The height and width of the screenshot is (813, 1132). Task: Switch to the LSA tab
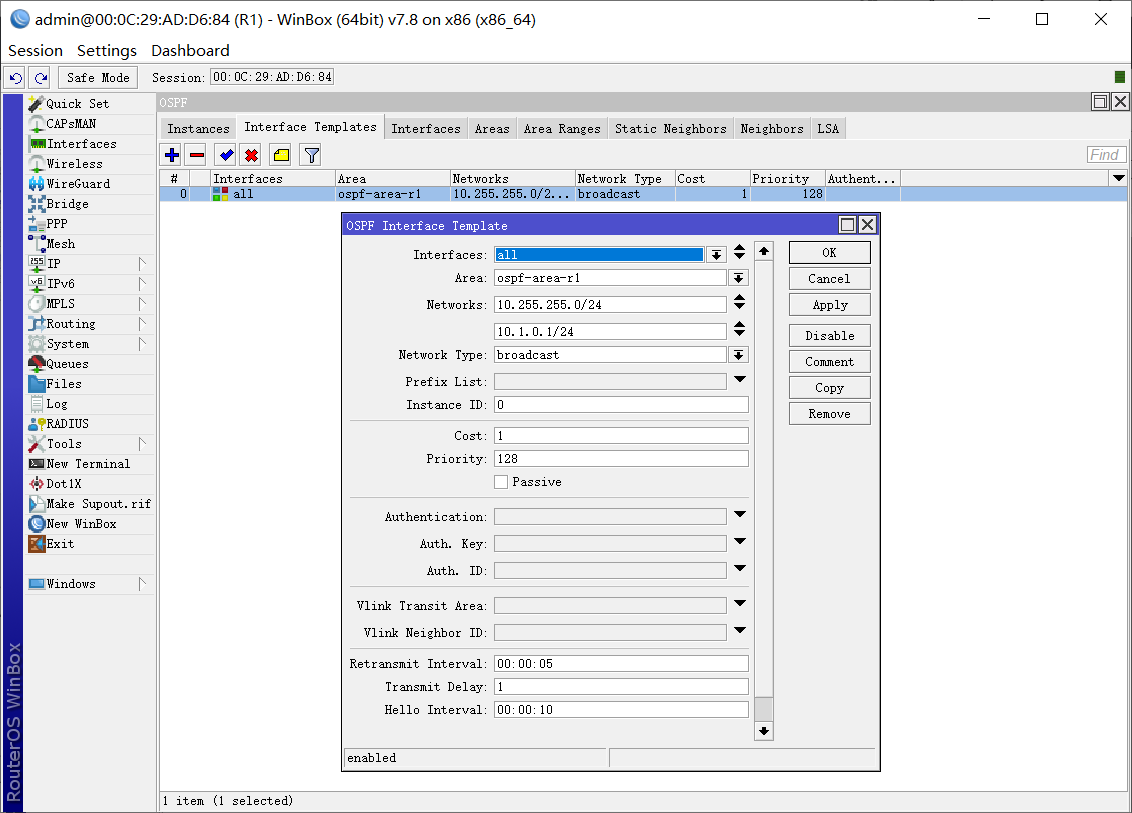828,129
